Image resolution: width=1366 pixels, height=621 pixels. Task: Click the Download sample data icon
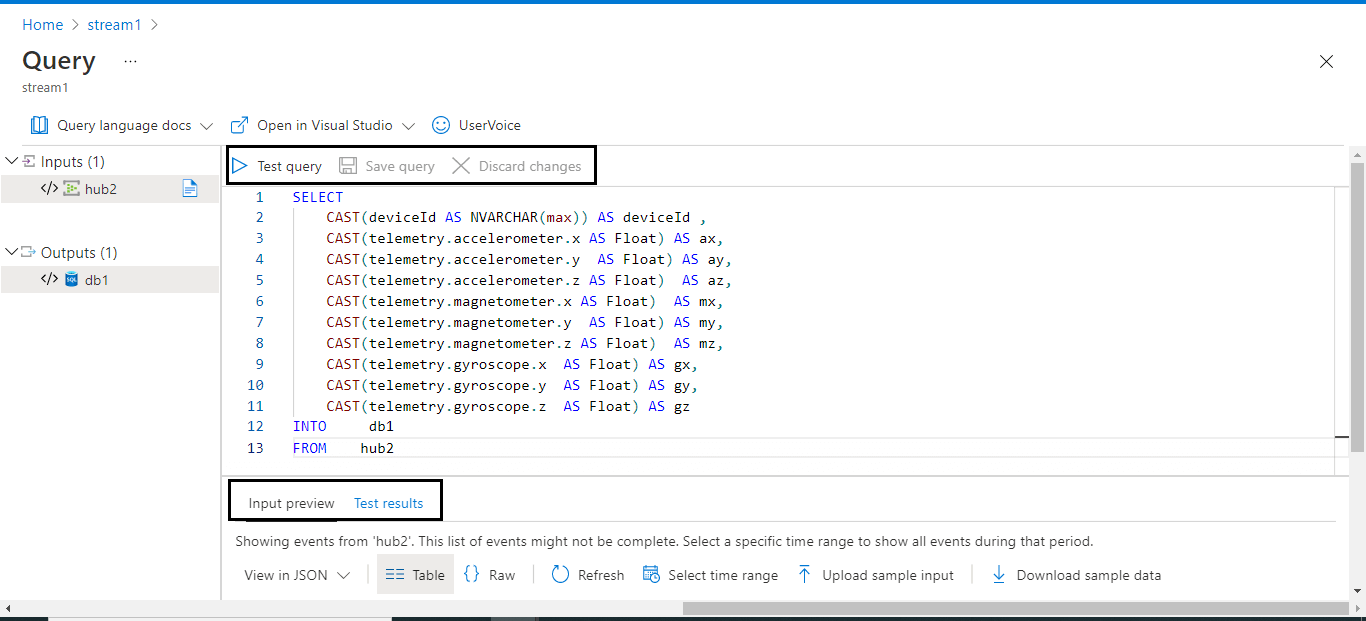[x=999, y=575]
